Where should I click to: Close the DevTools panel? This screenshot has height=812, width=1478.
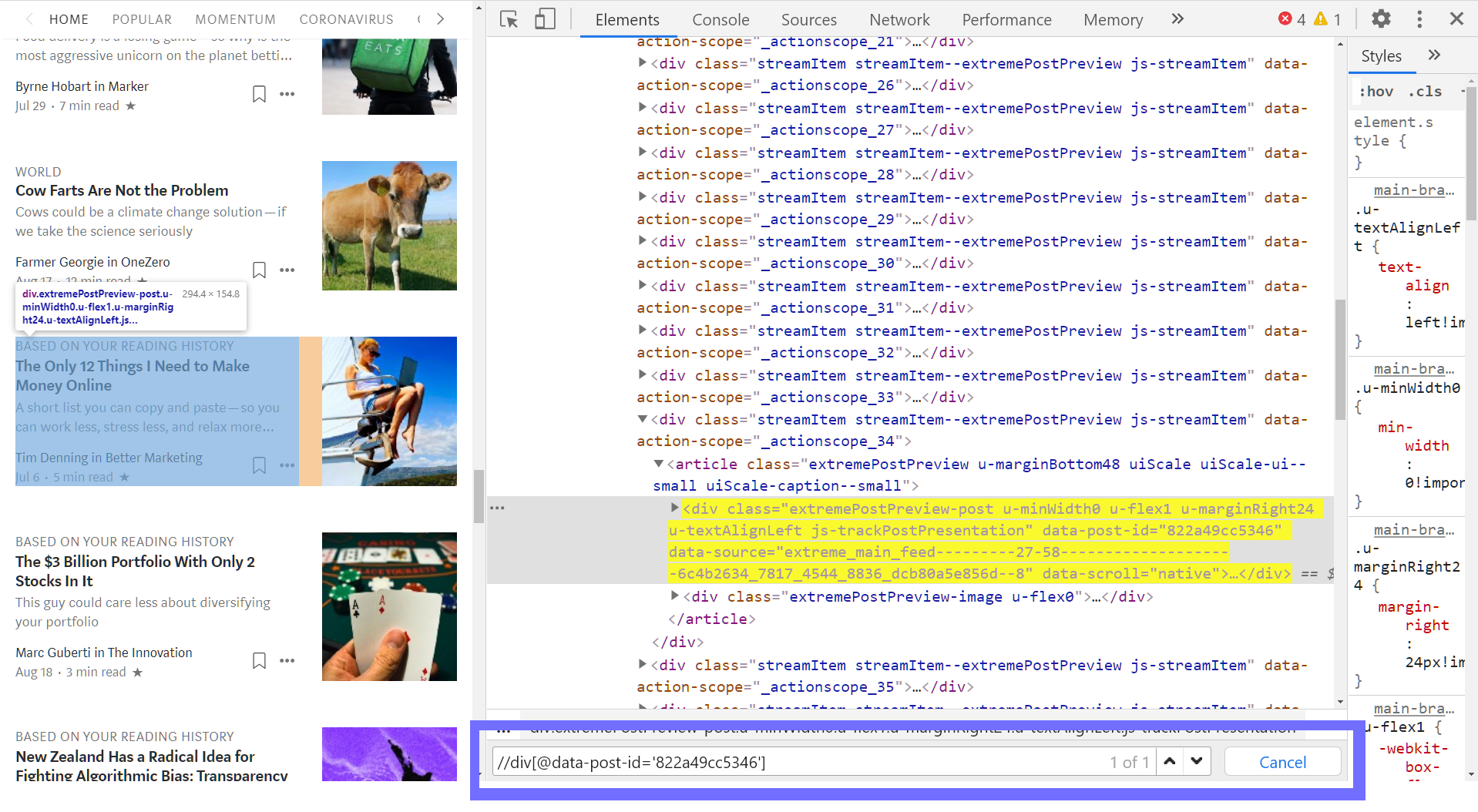pyautogui.click(x=1456, y=18)
